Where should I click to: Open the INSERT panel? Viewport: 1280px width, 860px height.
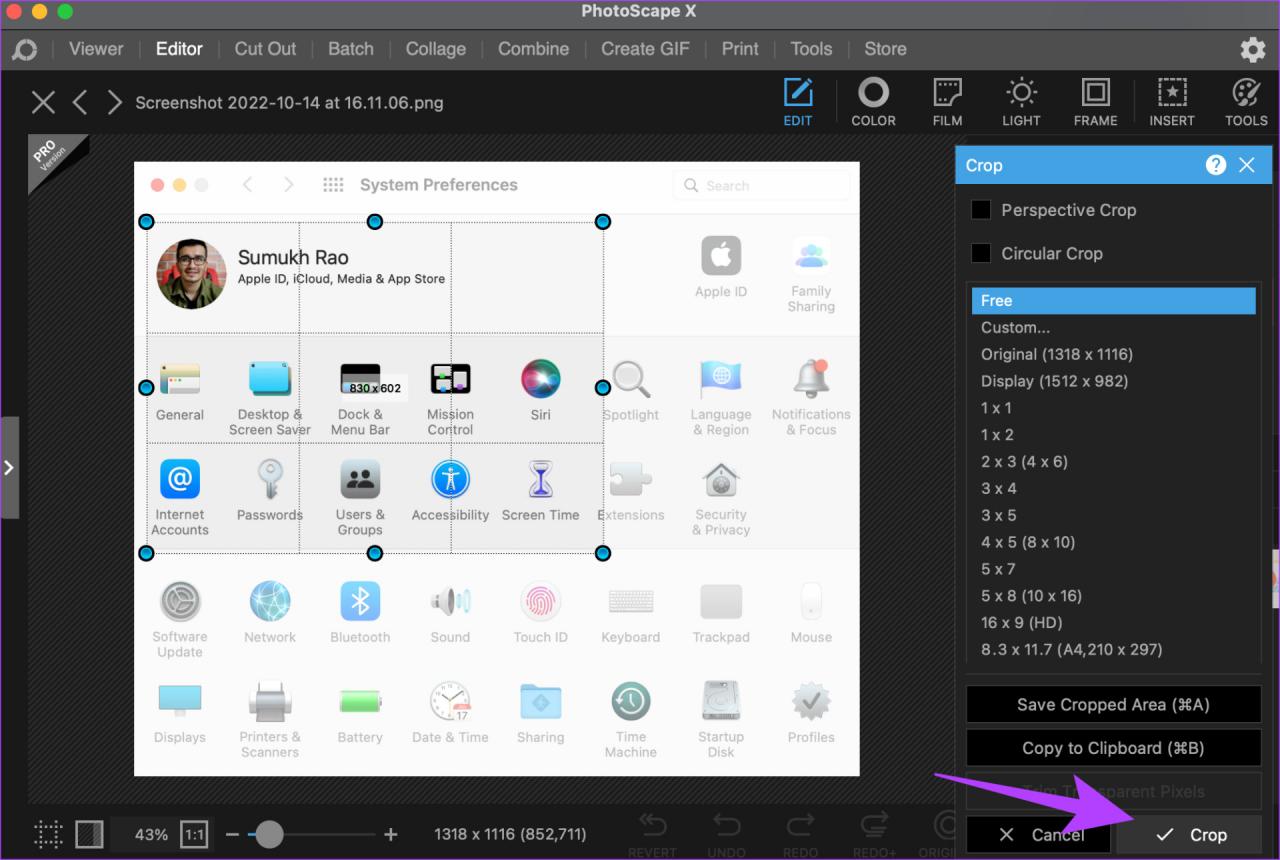click(1172, 103)
